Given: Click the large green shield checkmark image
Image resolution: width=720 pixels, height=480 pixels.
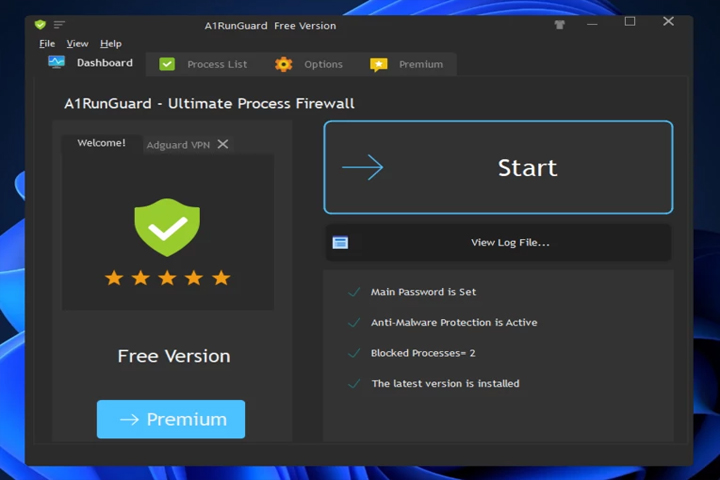Looking at the screenshot, I should (167, 227).
